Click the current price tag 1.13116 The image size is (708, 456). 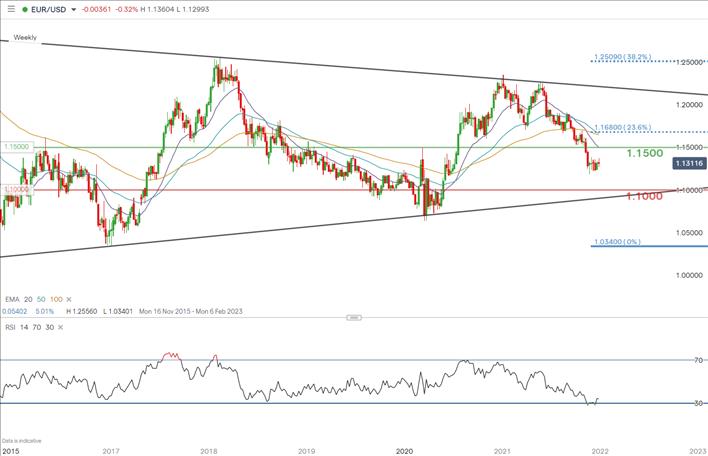(688, 162)
